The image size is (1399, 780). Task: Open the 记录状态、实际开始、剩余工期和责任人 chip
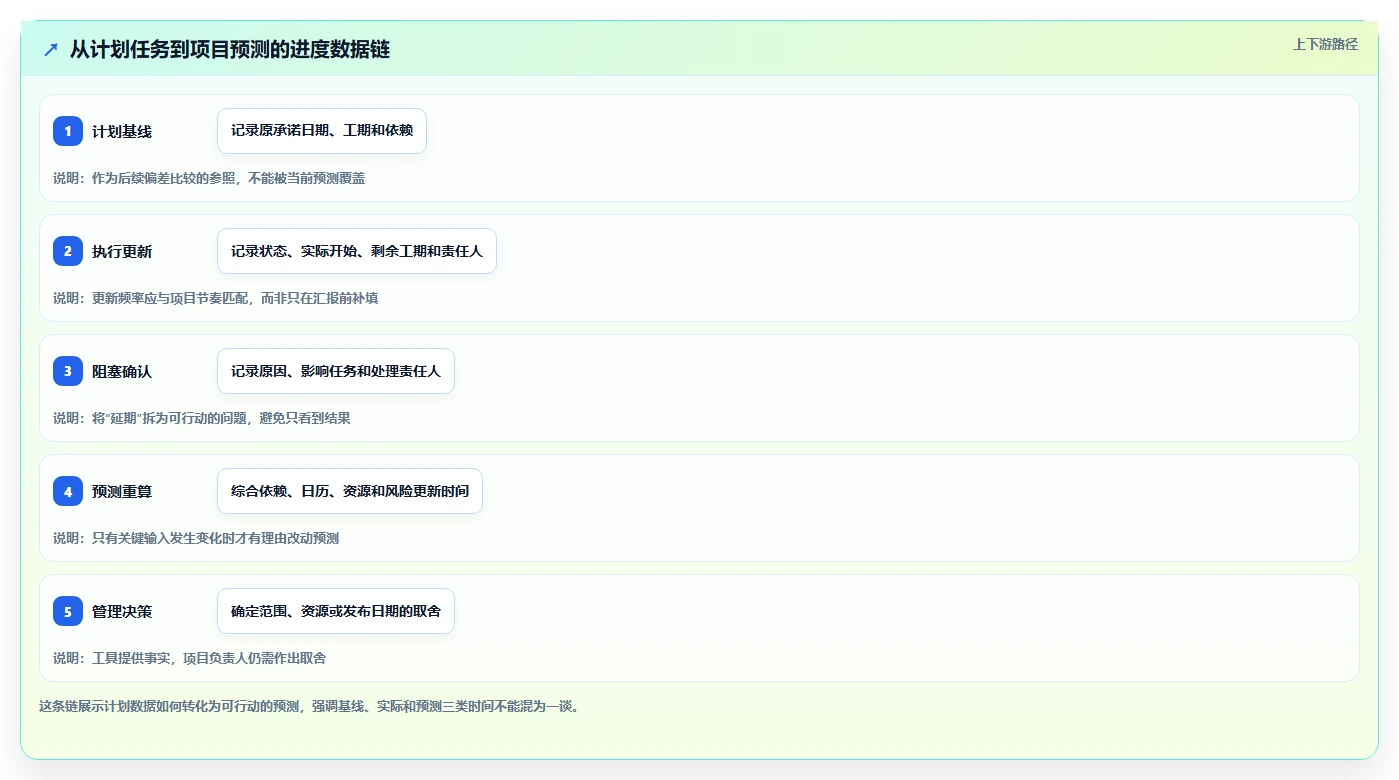(x=357, y=251)
